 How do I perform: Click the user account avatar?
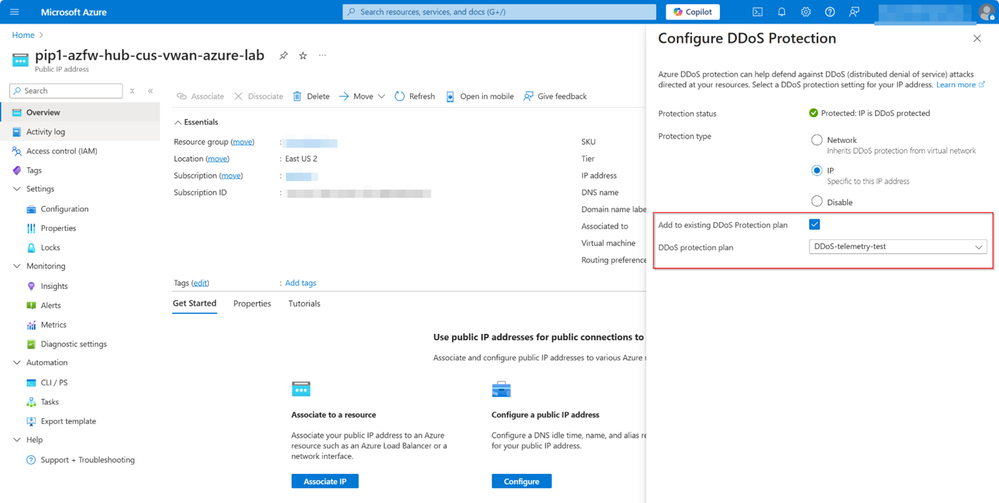(986, 12)
